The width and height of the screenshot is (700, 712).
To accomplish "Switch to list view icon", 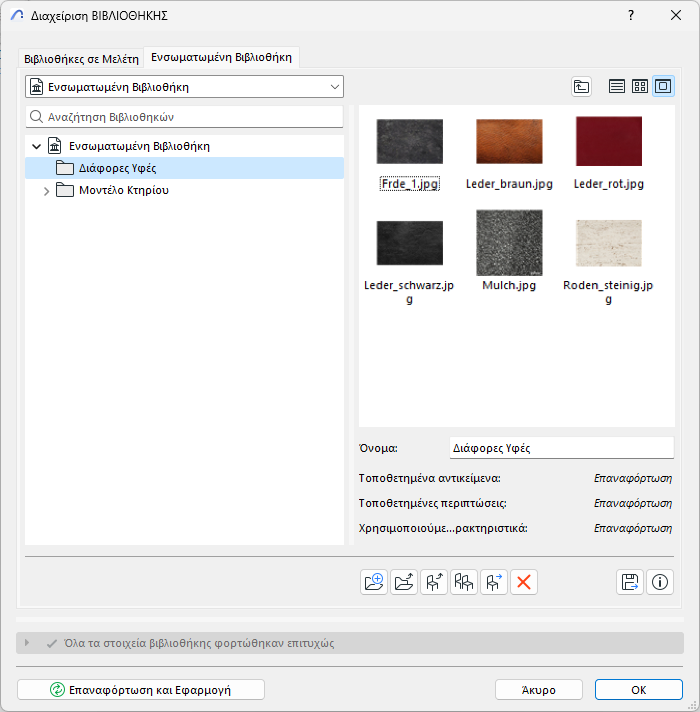I will tap(616, 86).
